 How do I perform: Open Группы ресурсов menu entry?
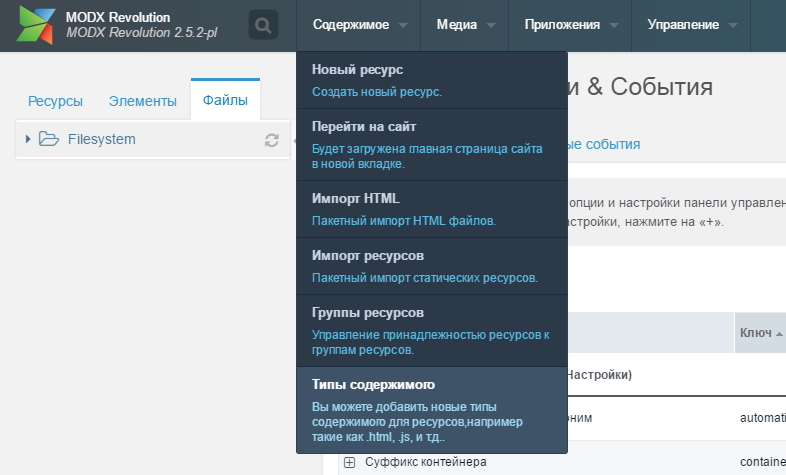(432, 331)
